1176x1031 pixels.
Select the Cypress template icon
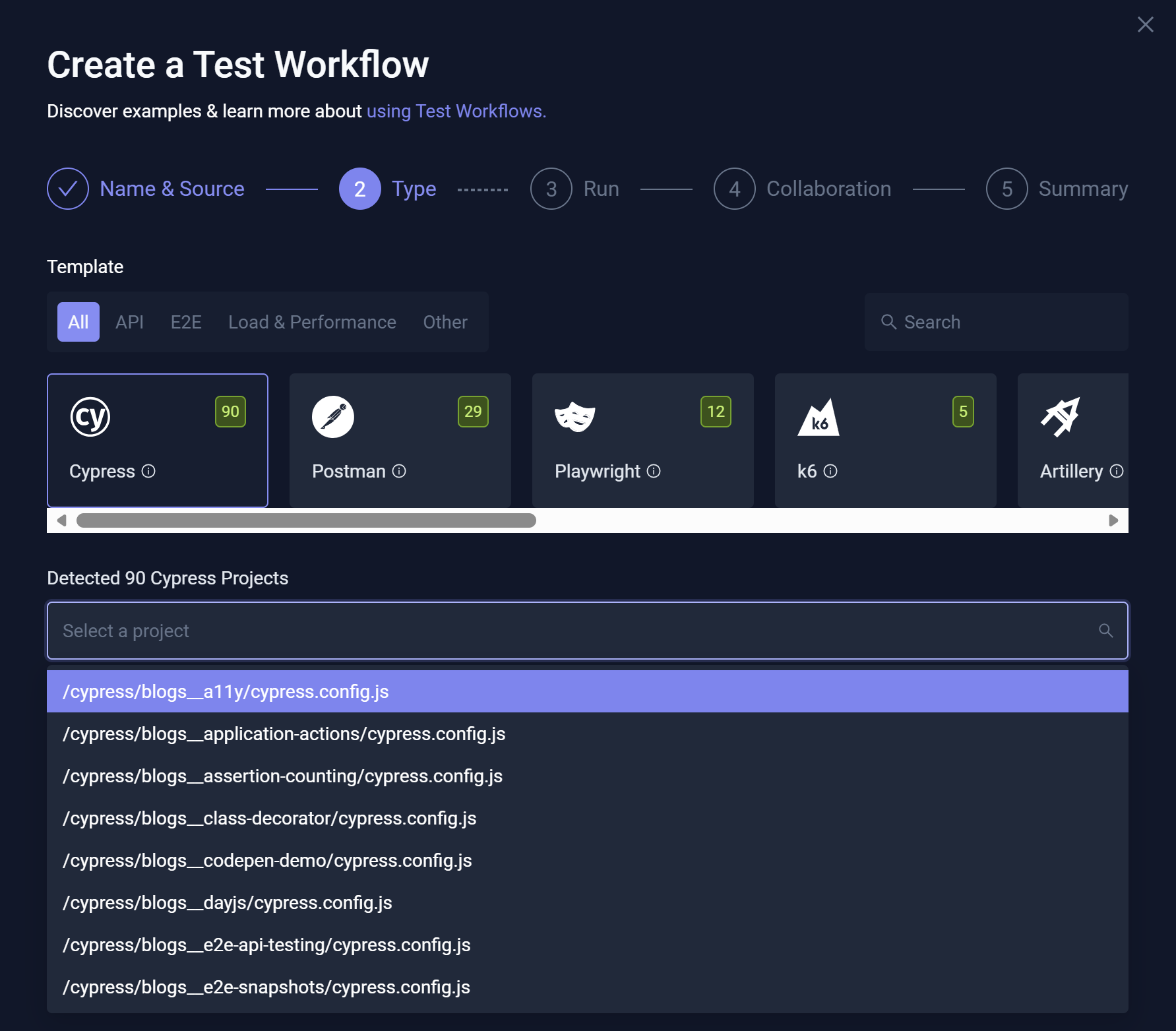click(x=90, y=416)
